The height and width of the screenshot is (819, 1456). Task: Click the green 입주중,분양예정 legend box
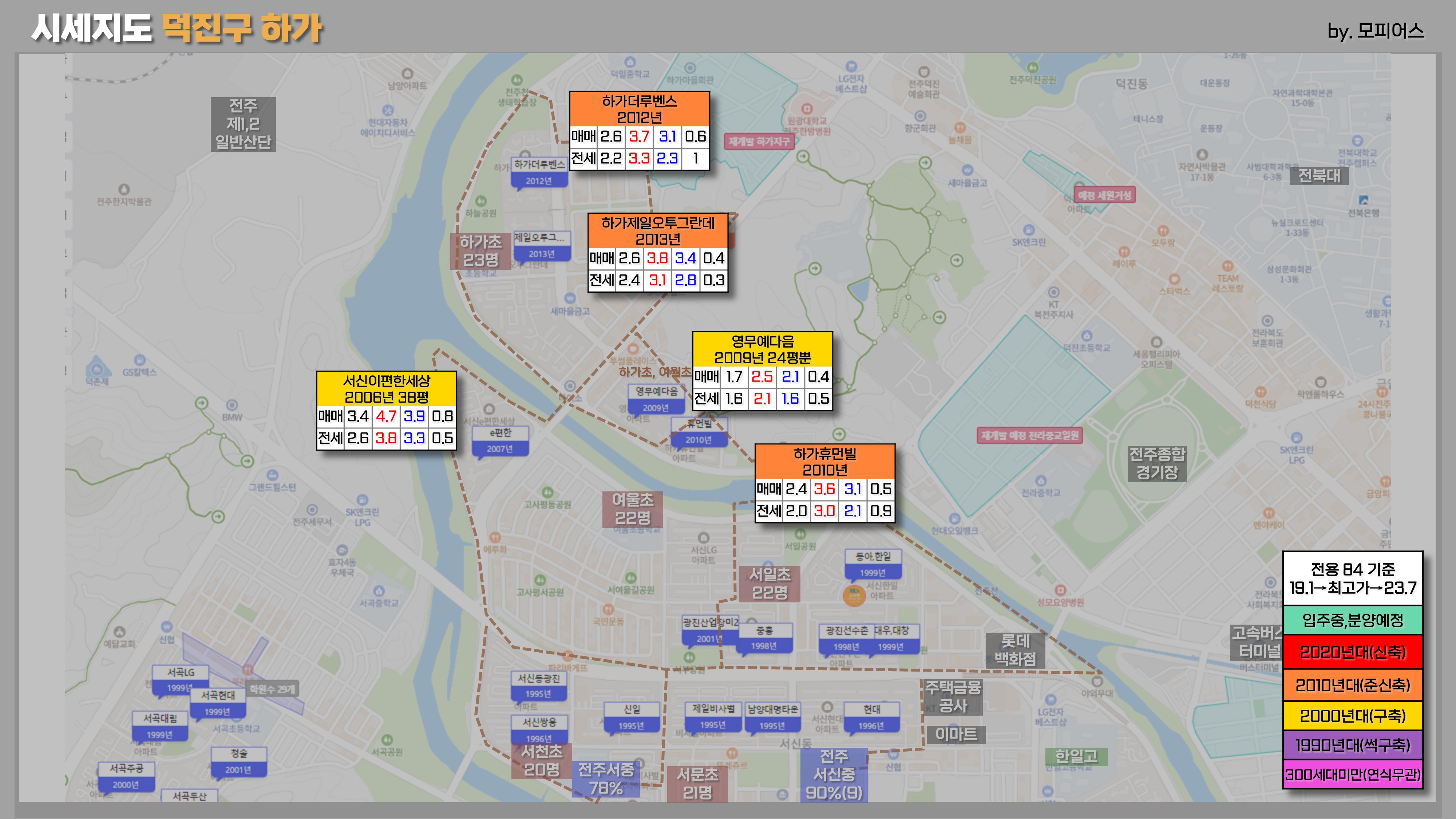[x=1352, y=621]
